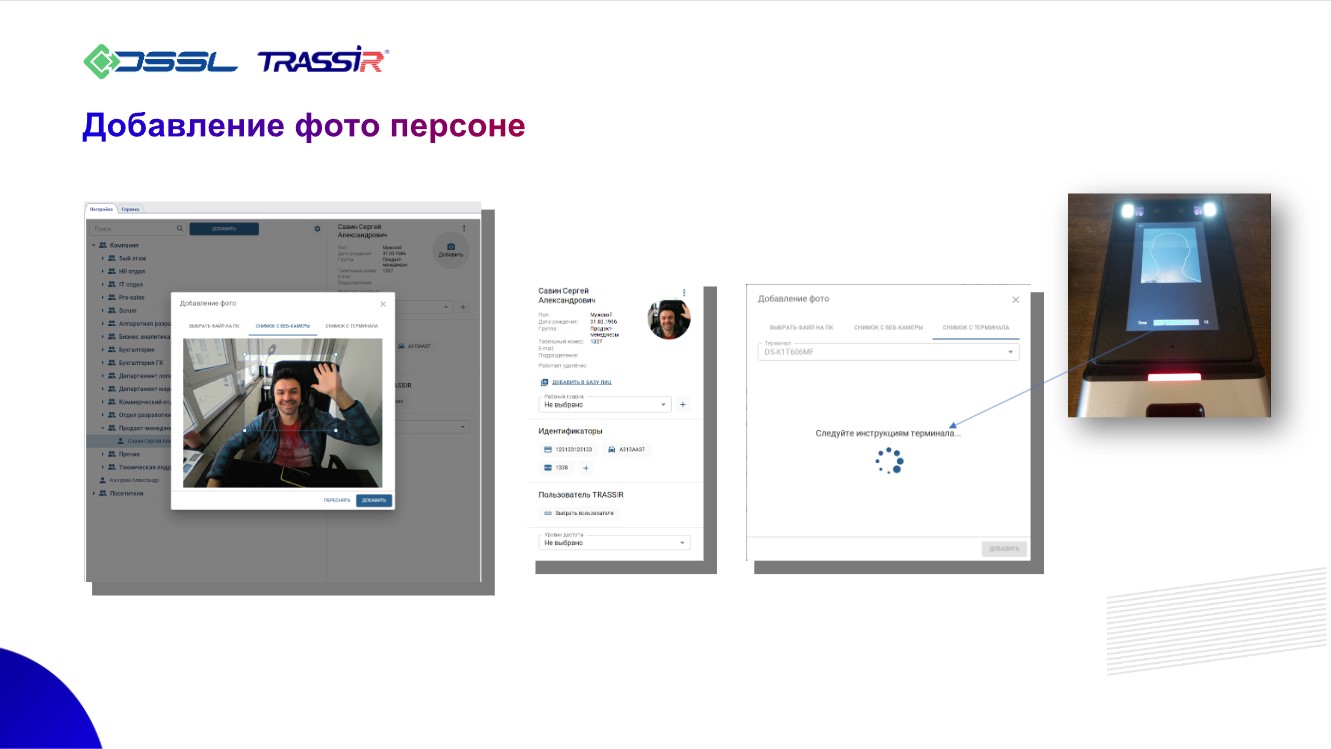Click "Выбрать пользователя" button
Viewport: 1331px width, 749px height.
[578, 513]
